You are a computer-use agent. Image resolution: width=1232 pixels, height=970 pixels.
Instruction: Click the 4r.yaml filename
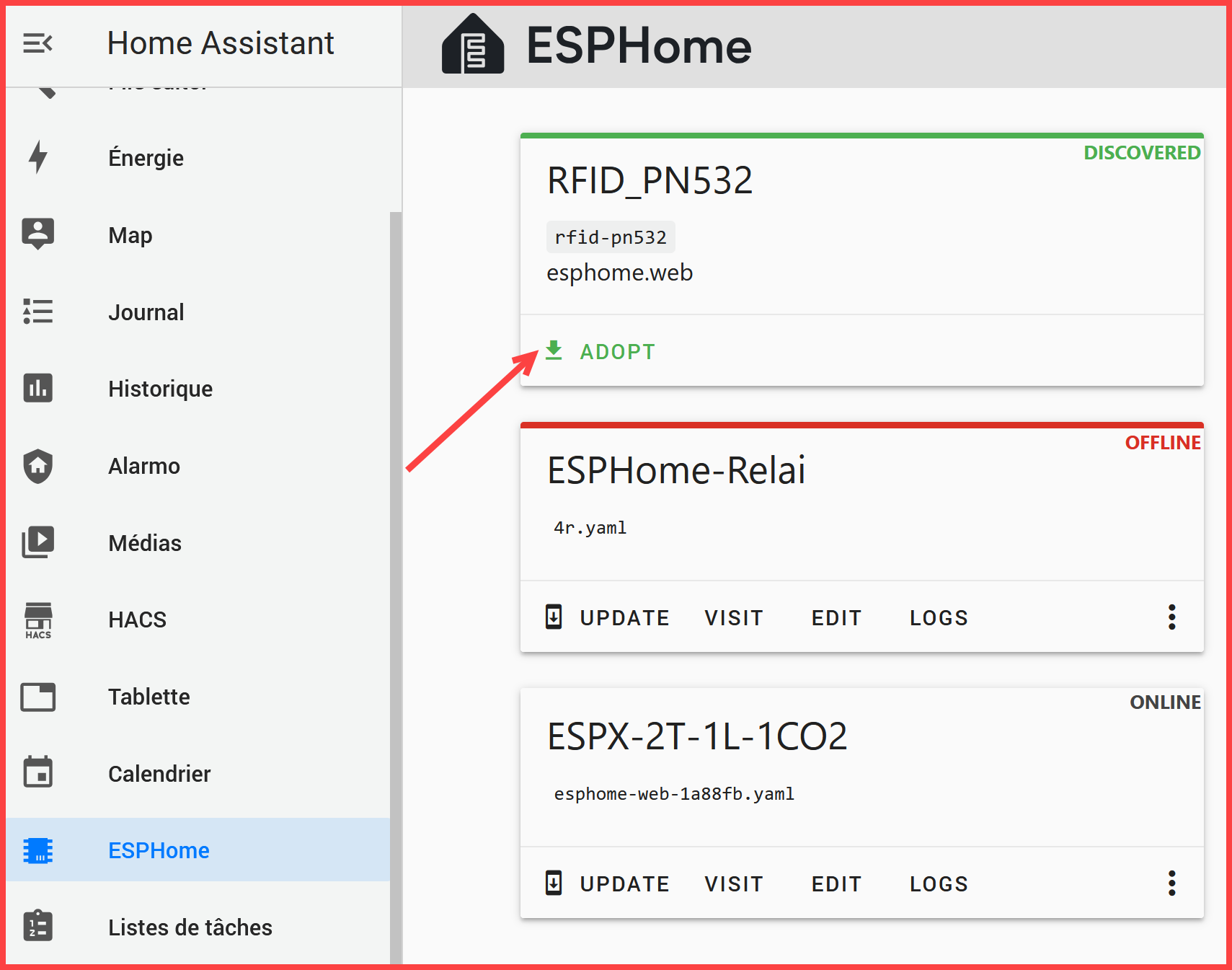590,528
